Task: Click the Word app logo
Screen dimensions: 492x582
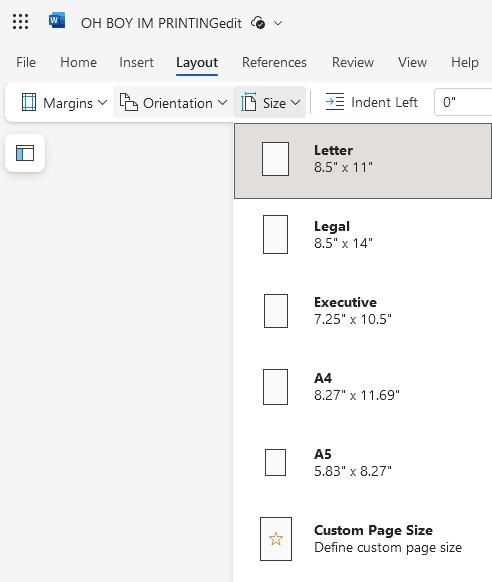Action: [57, 20]
